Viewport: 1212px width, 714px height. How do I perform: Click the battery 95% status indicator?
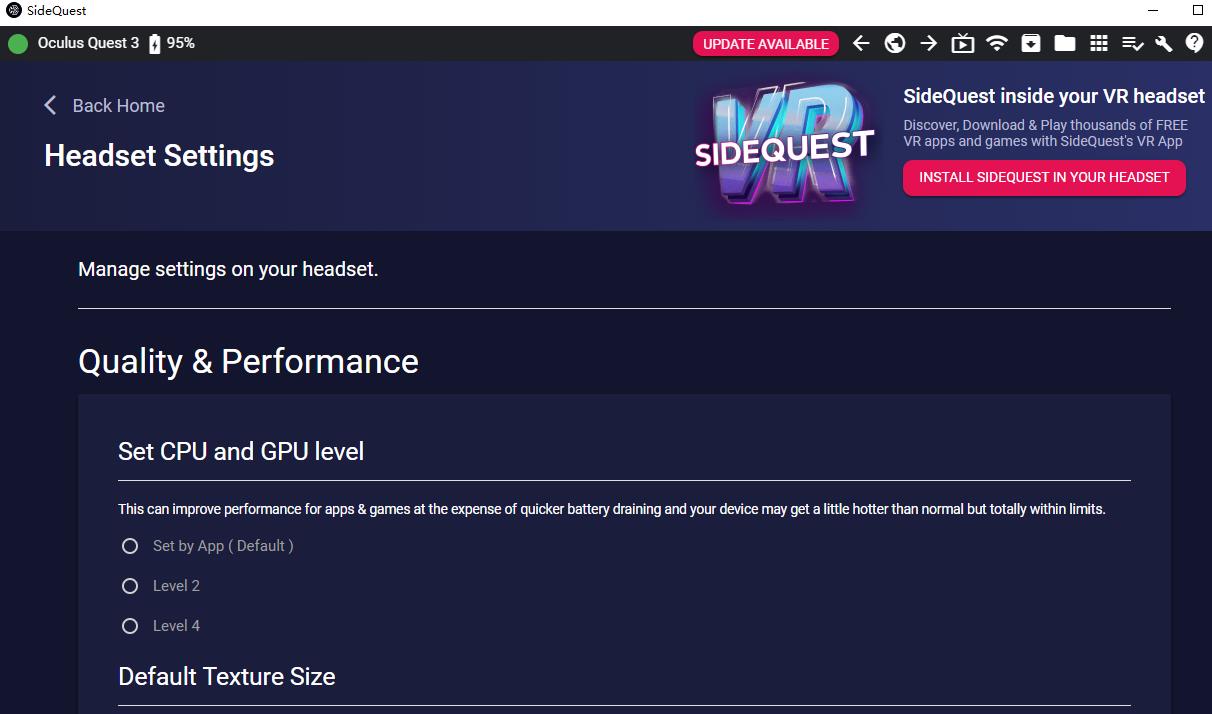click(x=171, y=43)
